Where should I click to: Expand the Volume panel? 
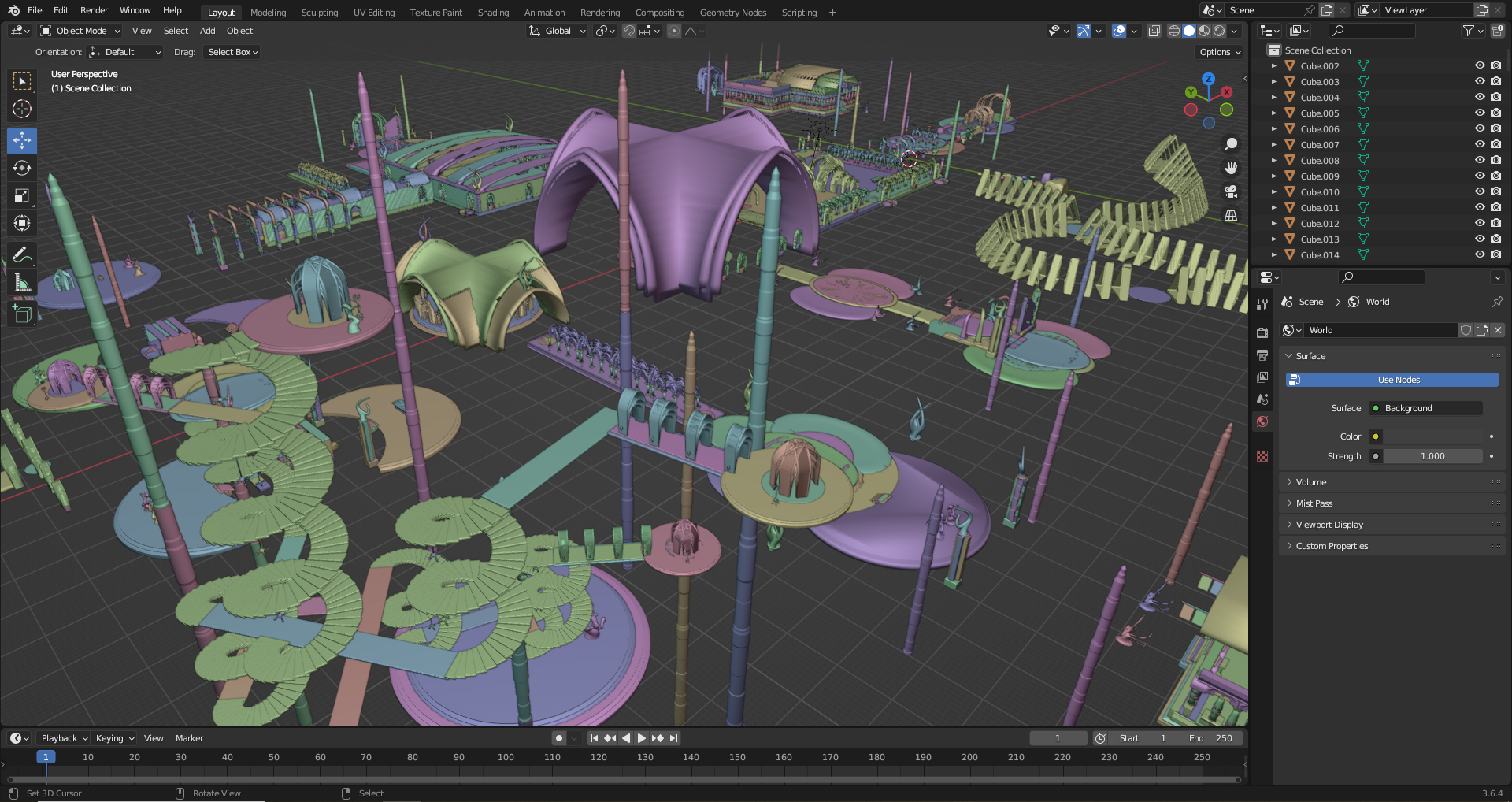click(x=1311, y=482)
